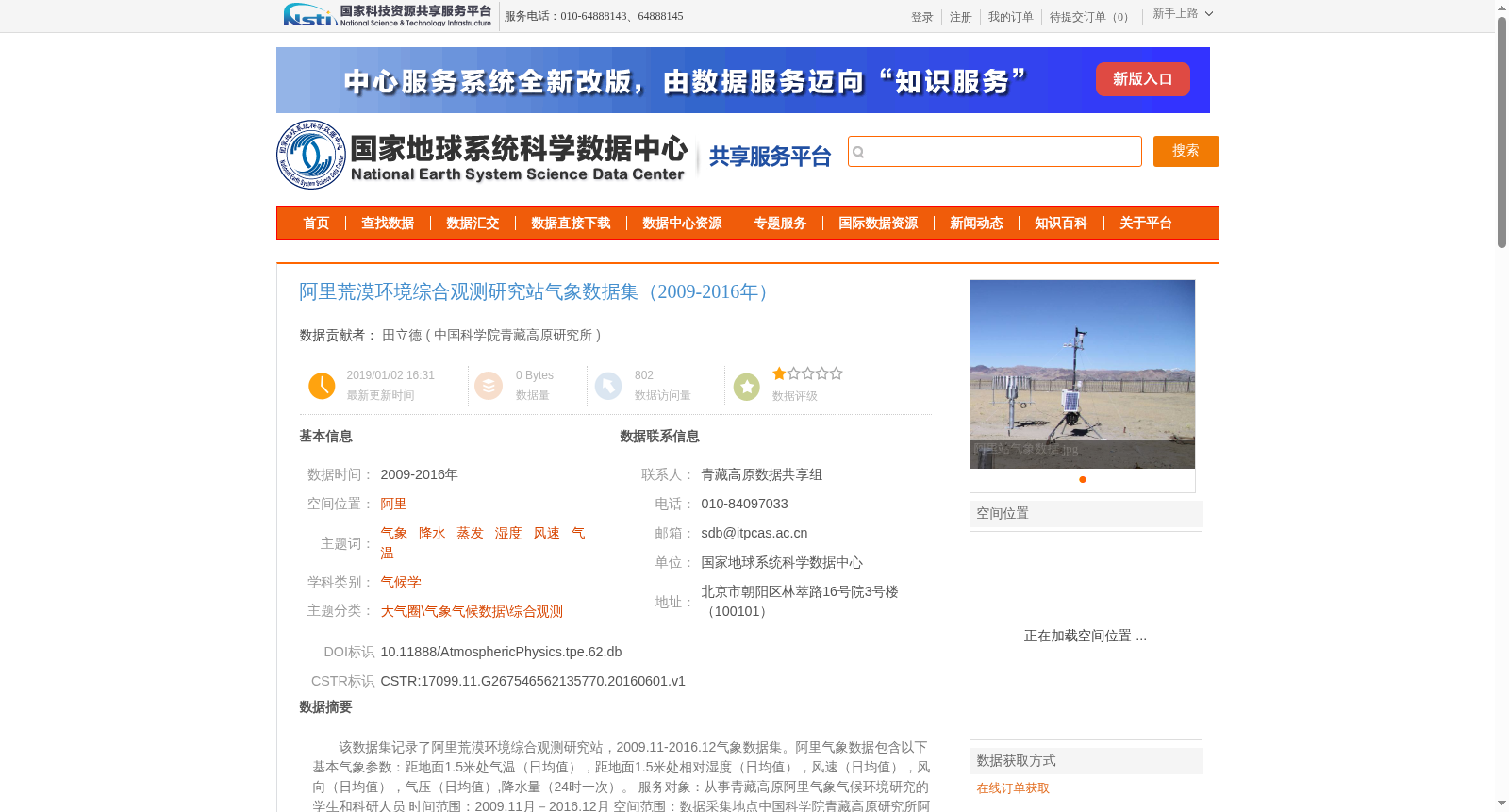Image resolution: width=1509 pixels, height=812 pixels.
Task: Click the orange carousel indicator dot
Action: point(1083,479)
